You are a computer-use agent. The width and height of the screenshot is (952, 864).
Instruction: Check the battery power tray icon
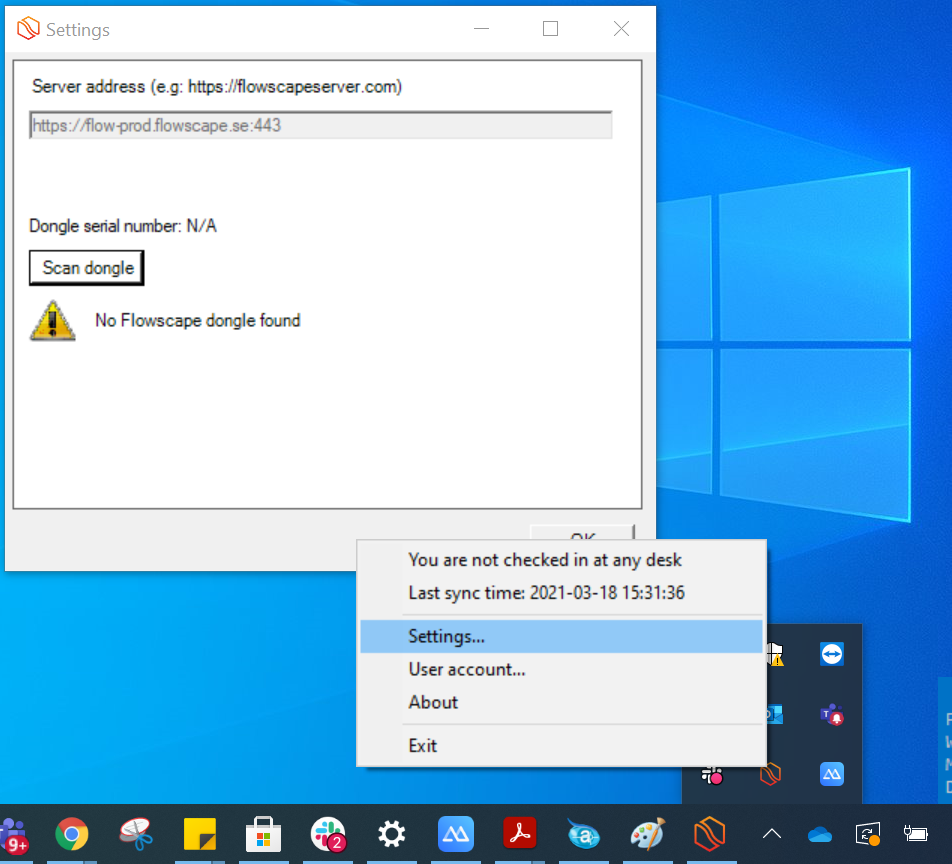point(916,834)
